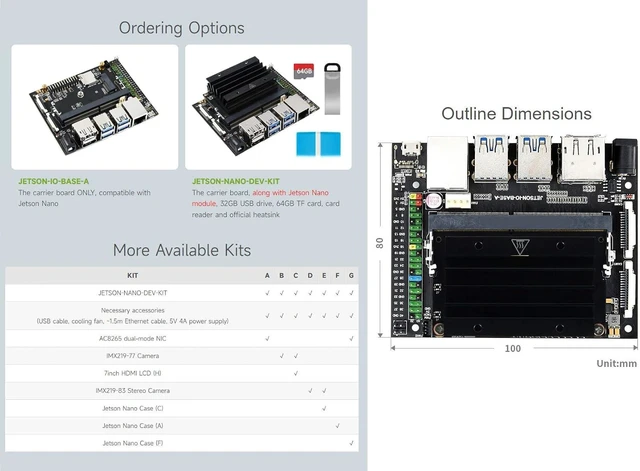Screen dimensions: 640x471
Task: Click the '7inch HDMI LCD (H)' row label
Action: pos(133,373)
